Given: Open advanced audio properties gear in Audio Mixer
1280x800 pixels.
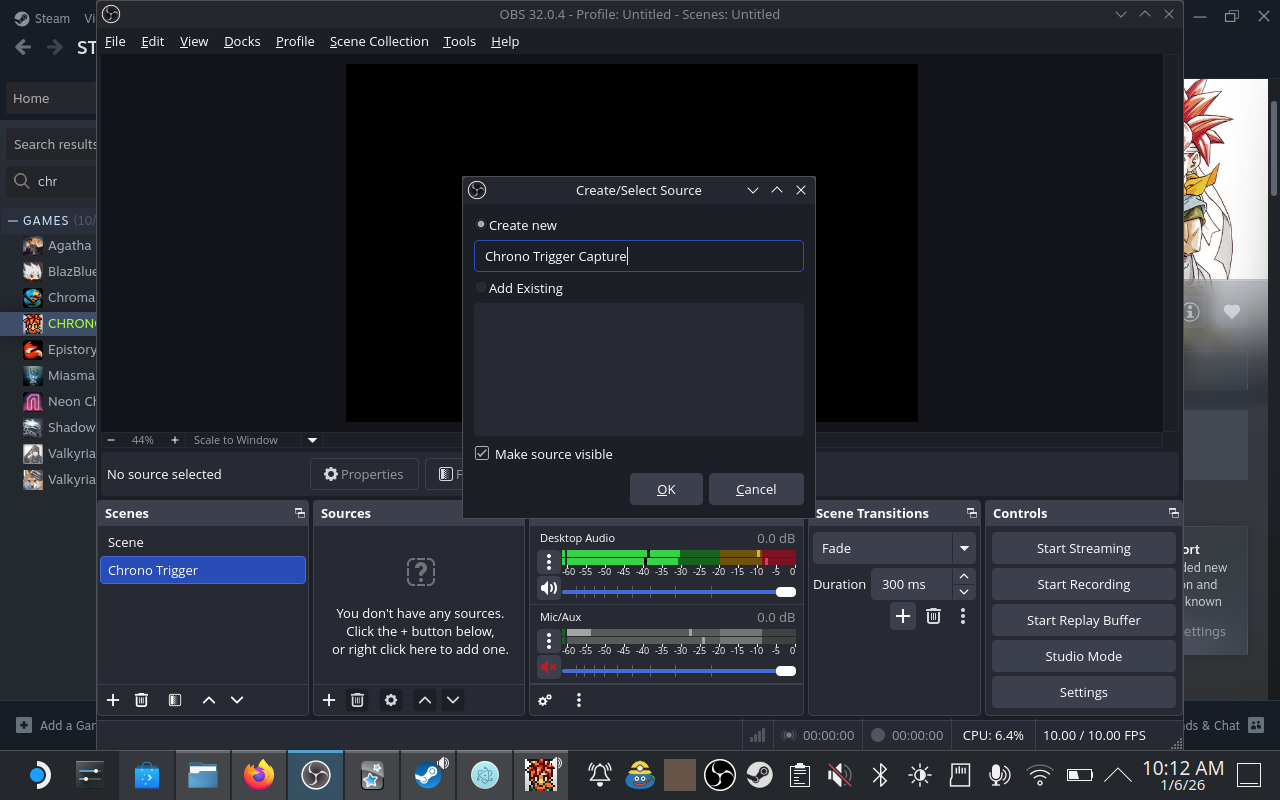Looking at the screenshot, I should click(x=545, y=700).
